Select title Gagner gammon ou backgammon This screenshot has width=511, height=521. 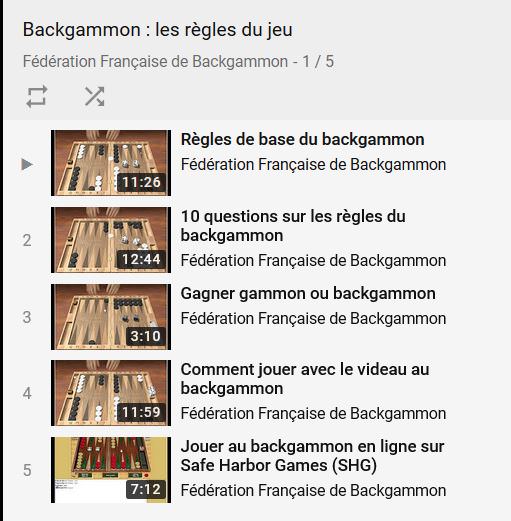[308, 294]
